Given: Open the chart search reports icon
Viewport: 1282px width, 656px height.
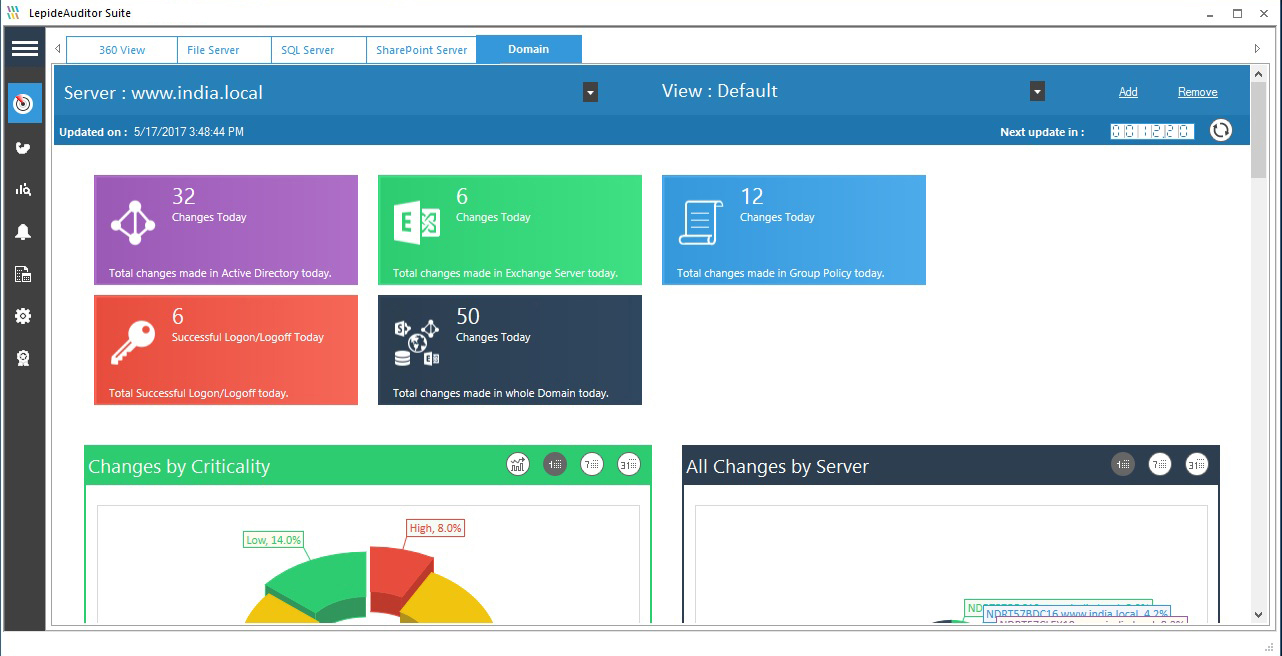Looking at the screenshot, I should (23, 189).
